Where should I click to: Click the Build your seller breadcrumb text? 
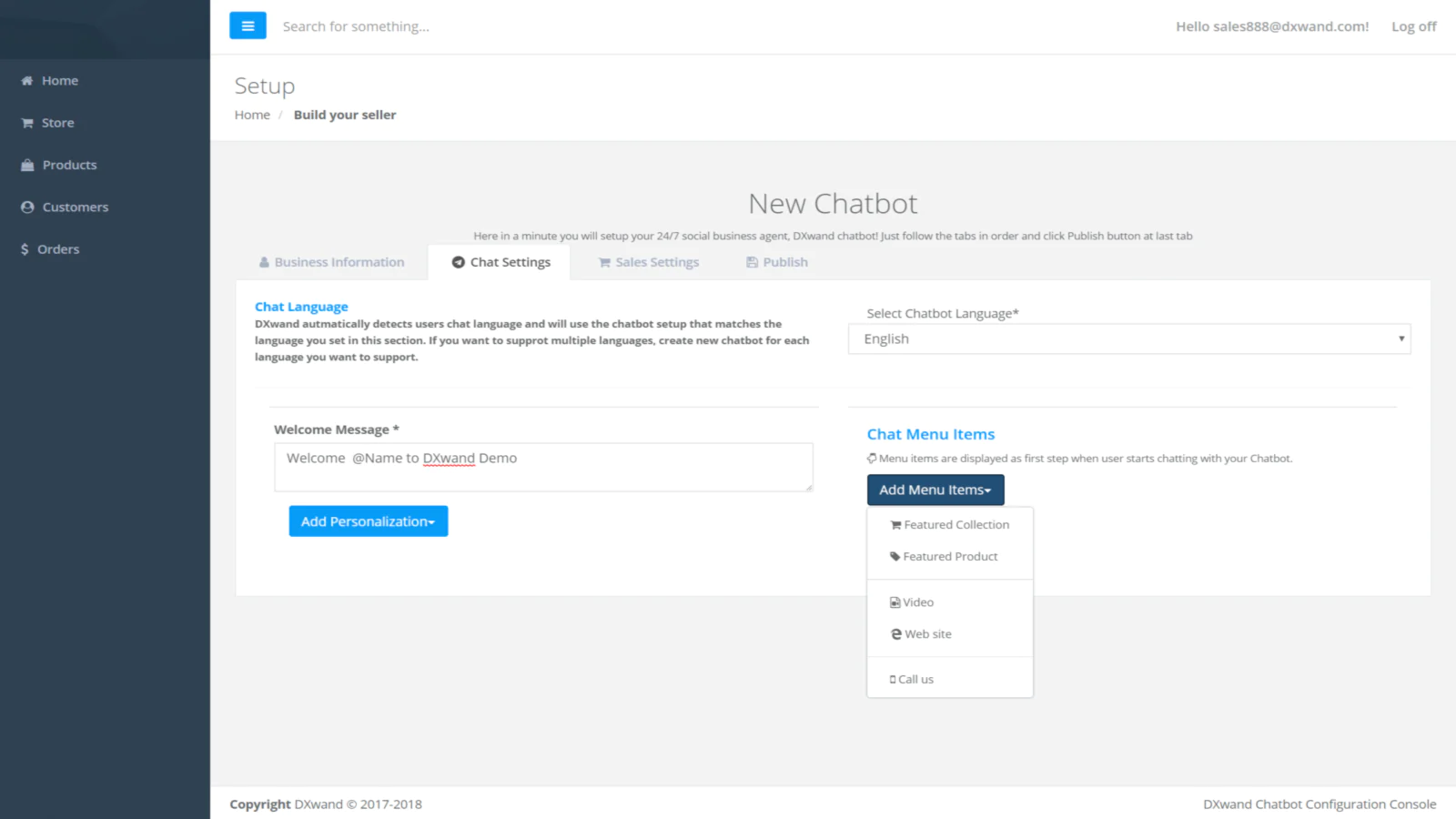345,115
